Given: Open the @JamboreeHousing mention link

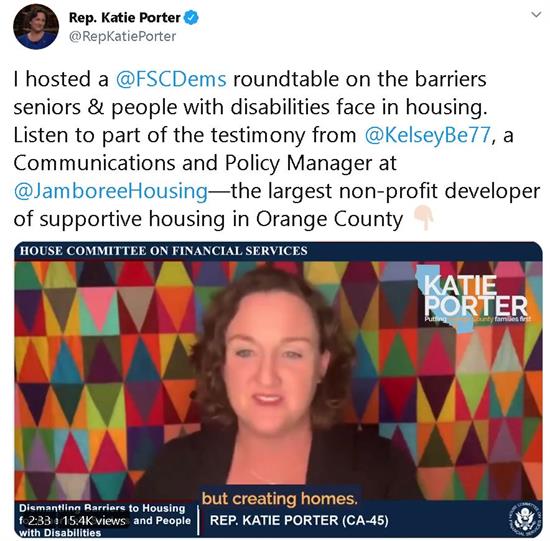Looking at the screenshot, I should (x=111, y=191).
